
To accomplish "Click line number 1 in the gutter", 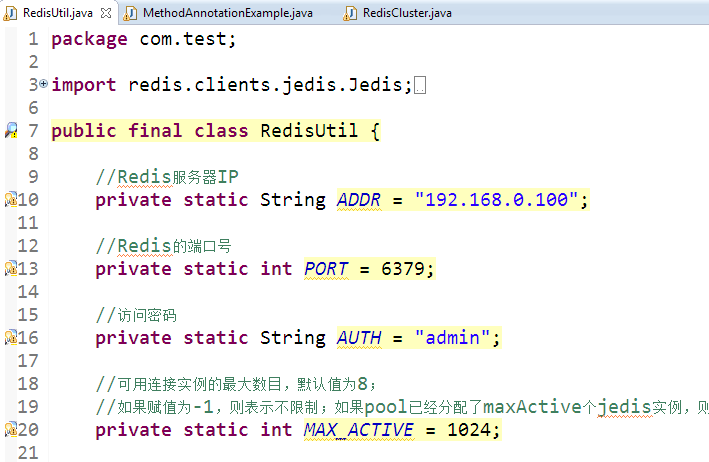I will pyautogui.click(x=33, y=39).
